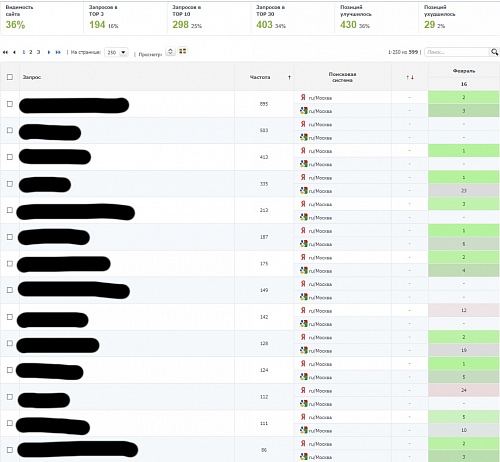Switch to colored grid view icon
This screenshot has width=500, height=462.
[182, 51]
